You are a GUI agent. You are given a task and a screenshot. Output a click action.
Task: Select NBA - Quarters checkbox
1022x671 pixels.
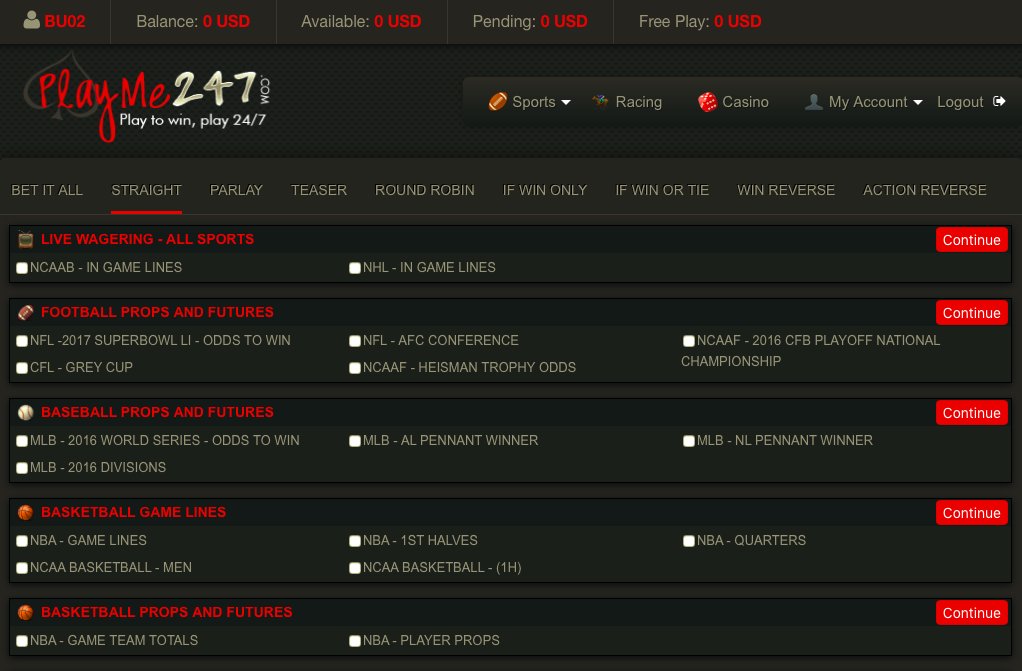pos(689,541)
